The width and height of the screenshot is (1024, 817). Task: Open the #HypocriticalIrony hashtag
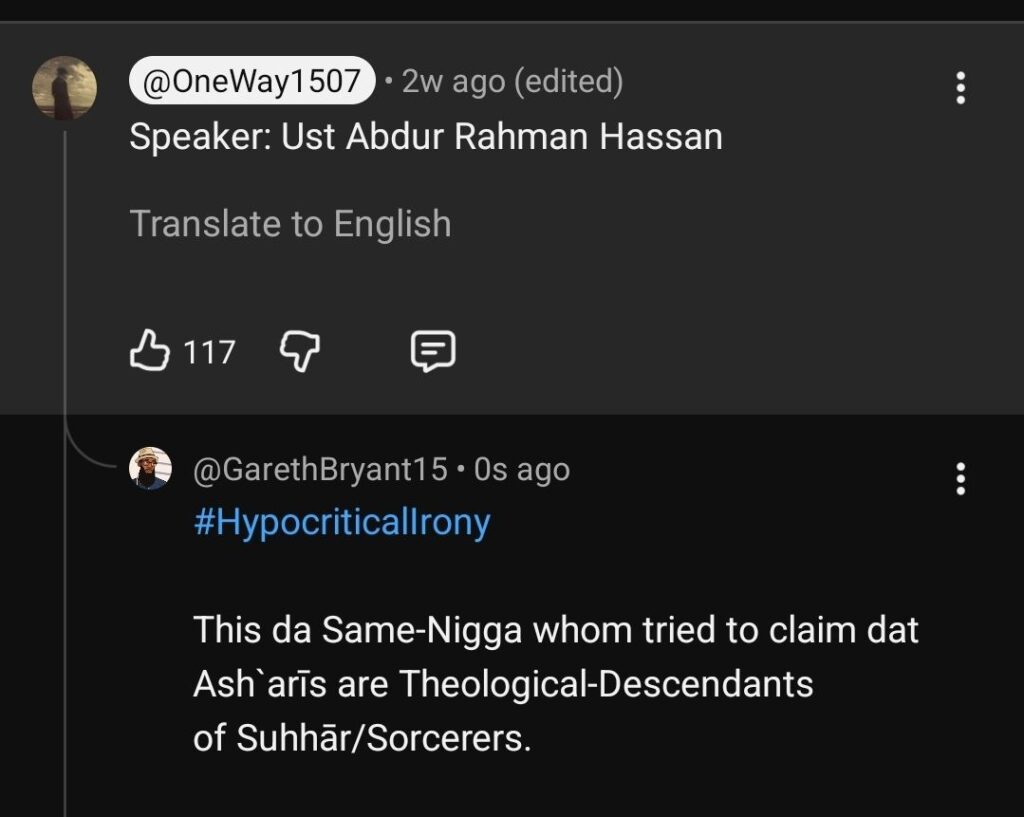pyautogui.click(x=342, y=522)
